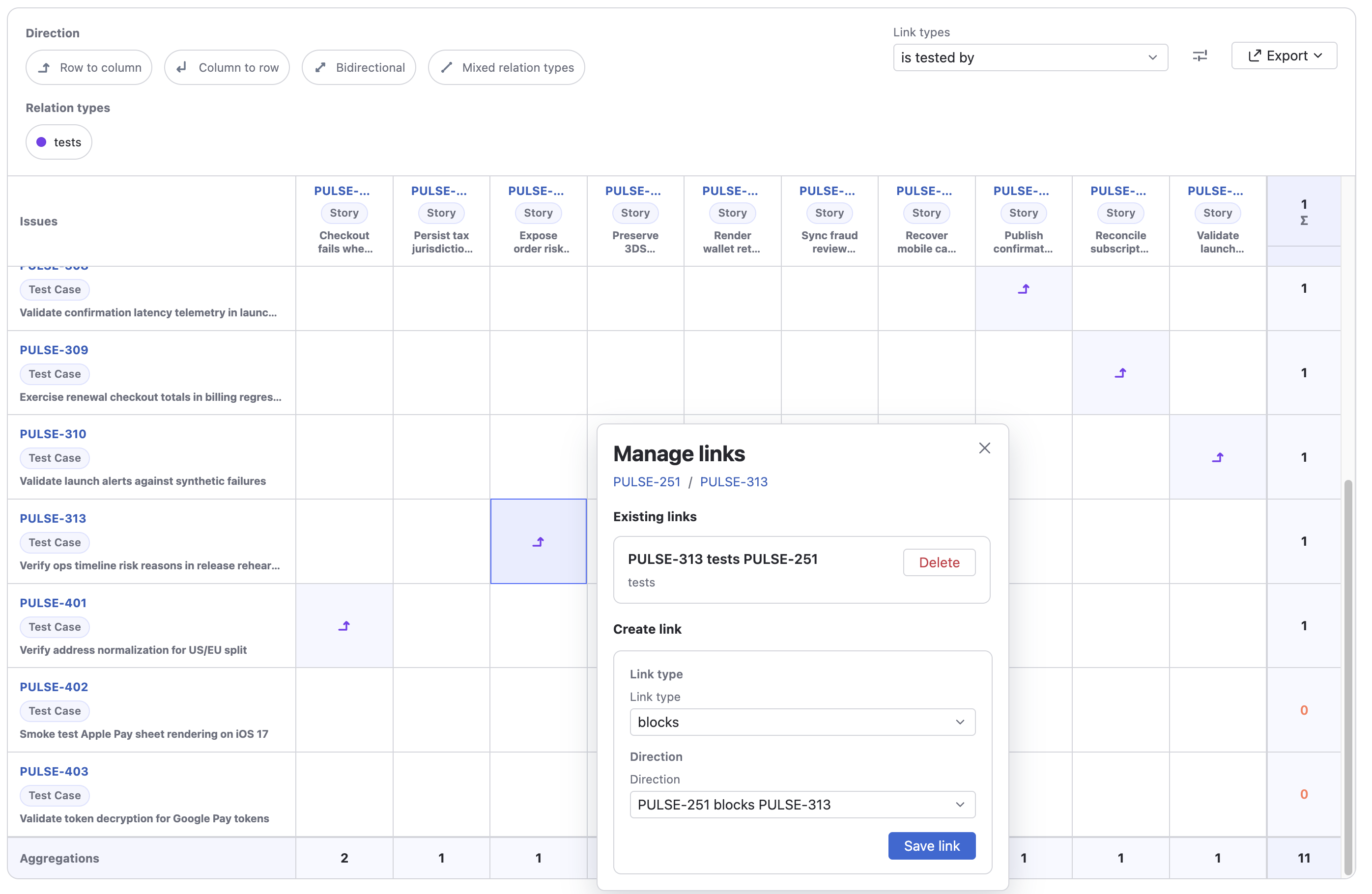
Task: Click link arrow under Publish confirmation column
Action: coord(1023,289)
